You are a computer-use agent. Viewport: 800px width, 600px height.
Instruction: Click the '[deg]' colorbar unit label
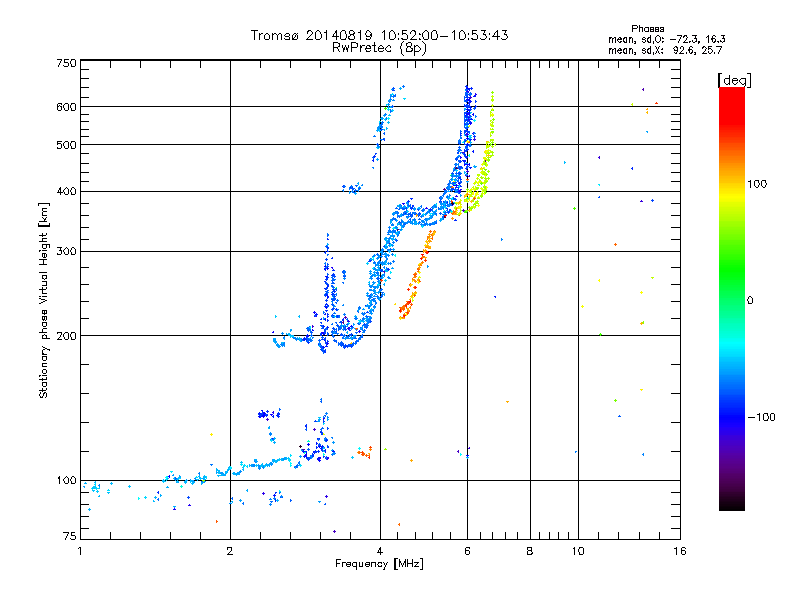click(x=734, y=80)
